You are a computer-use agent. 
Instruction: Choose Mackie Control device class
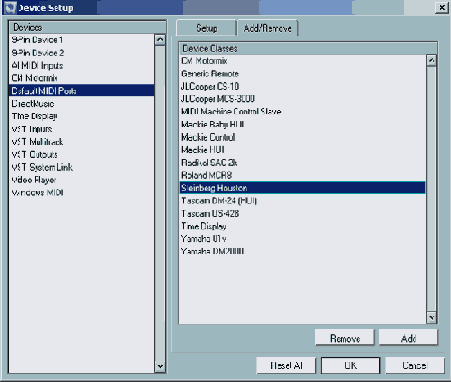click(x=302, y=137)
